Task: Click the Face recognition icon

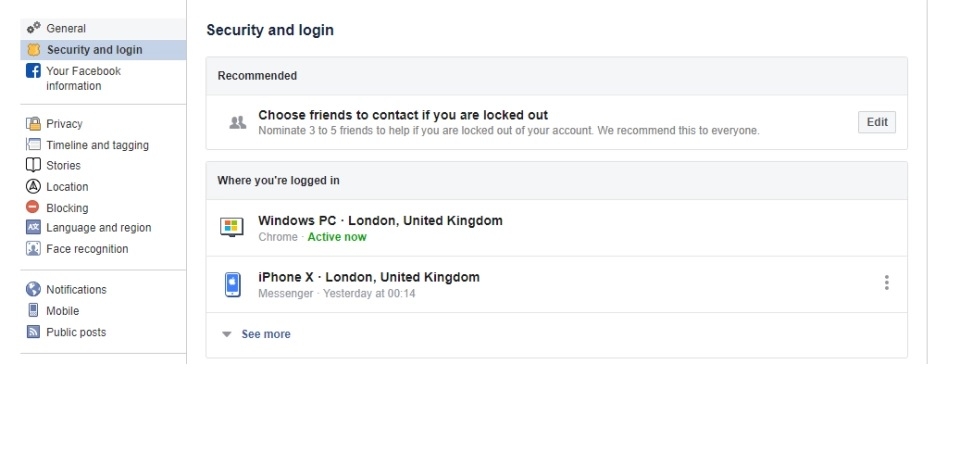Action: pos(33,249)
